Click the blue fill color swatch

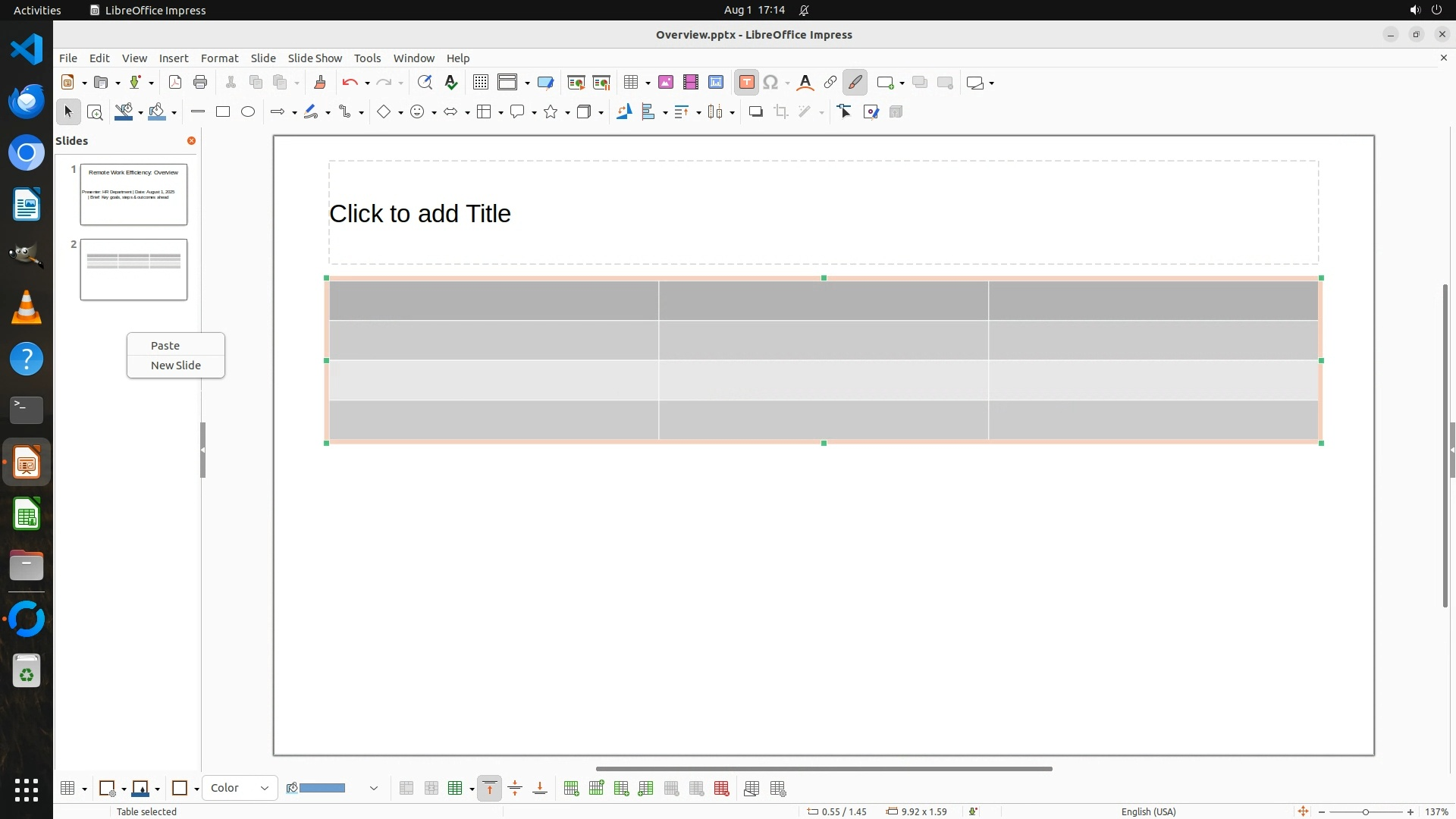click(322, 788)
